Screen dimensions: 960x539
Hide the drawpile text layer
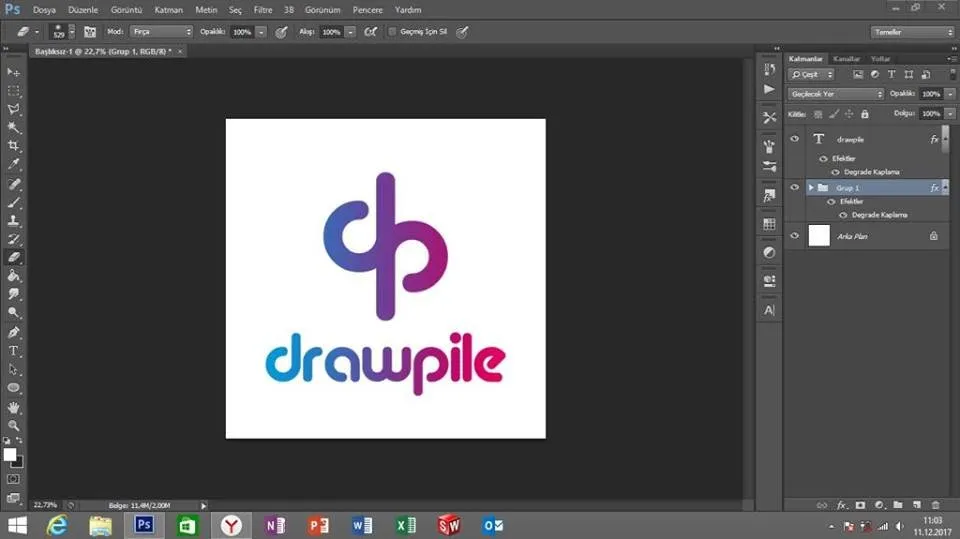[x=795, y=139]
